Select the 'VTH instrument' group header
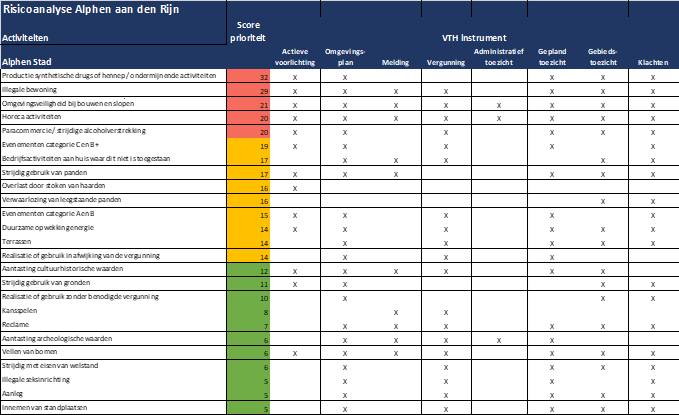Screen dimensions: 679x415 point(474,37)
